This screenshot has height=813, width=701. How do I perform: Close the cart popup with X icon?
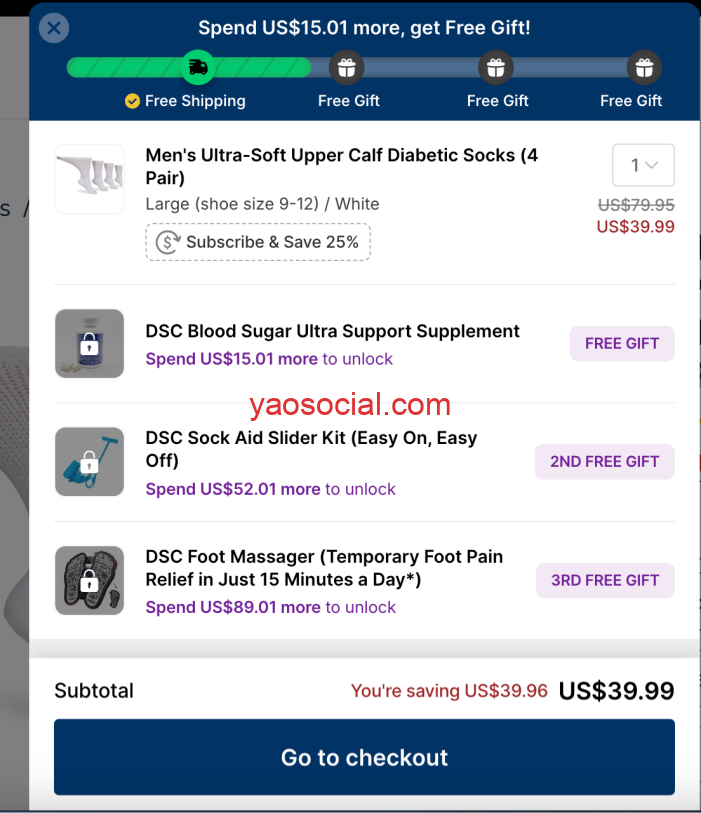pyautogui.click(x=54, y=28)
